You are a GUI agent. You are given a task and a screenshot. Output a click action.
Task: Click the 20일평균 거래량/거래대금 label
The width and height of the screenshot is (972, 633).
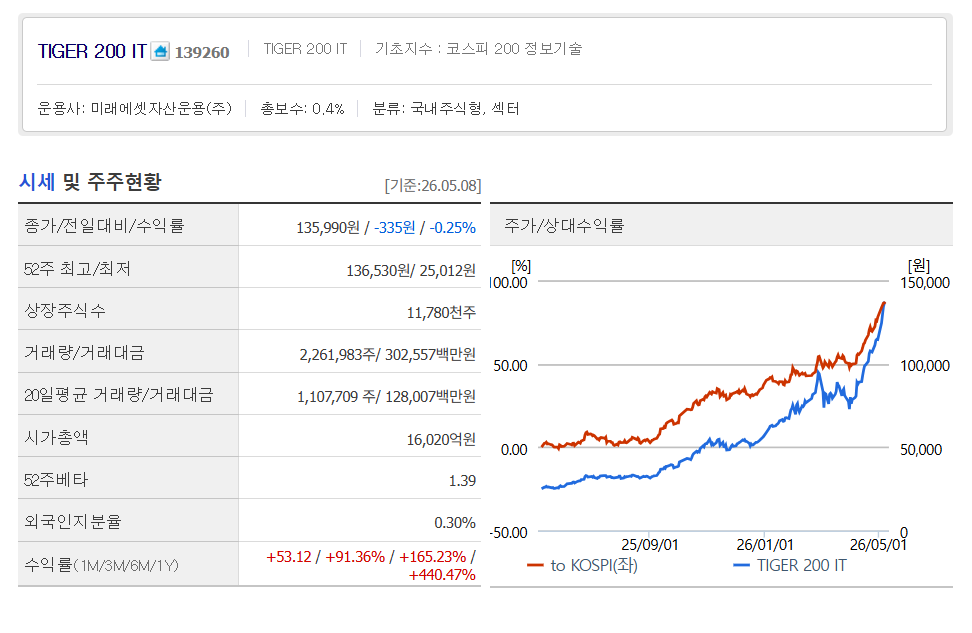click(118, 394)
